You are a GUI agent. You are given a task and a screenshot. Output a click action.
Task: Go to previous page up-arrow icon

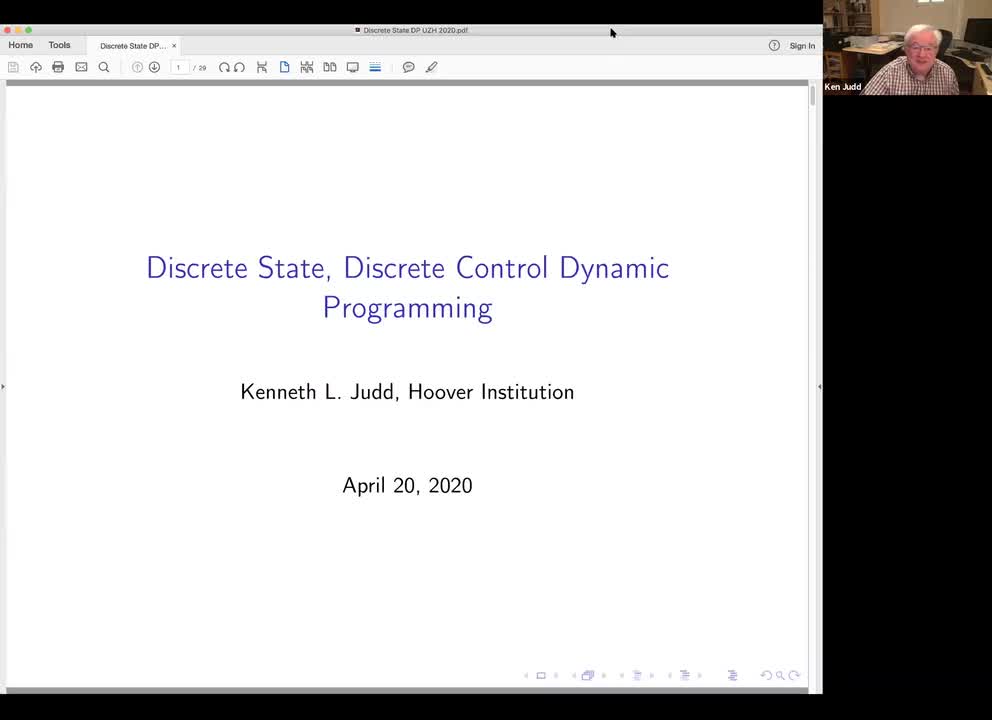(137, 67)
